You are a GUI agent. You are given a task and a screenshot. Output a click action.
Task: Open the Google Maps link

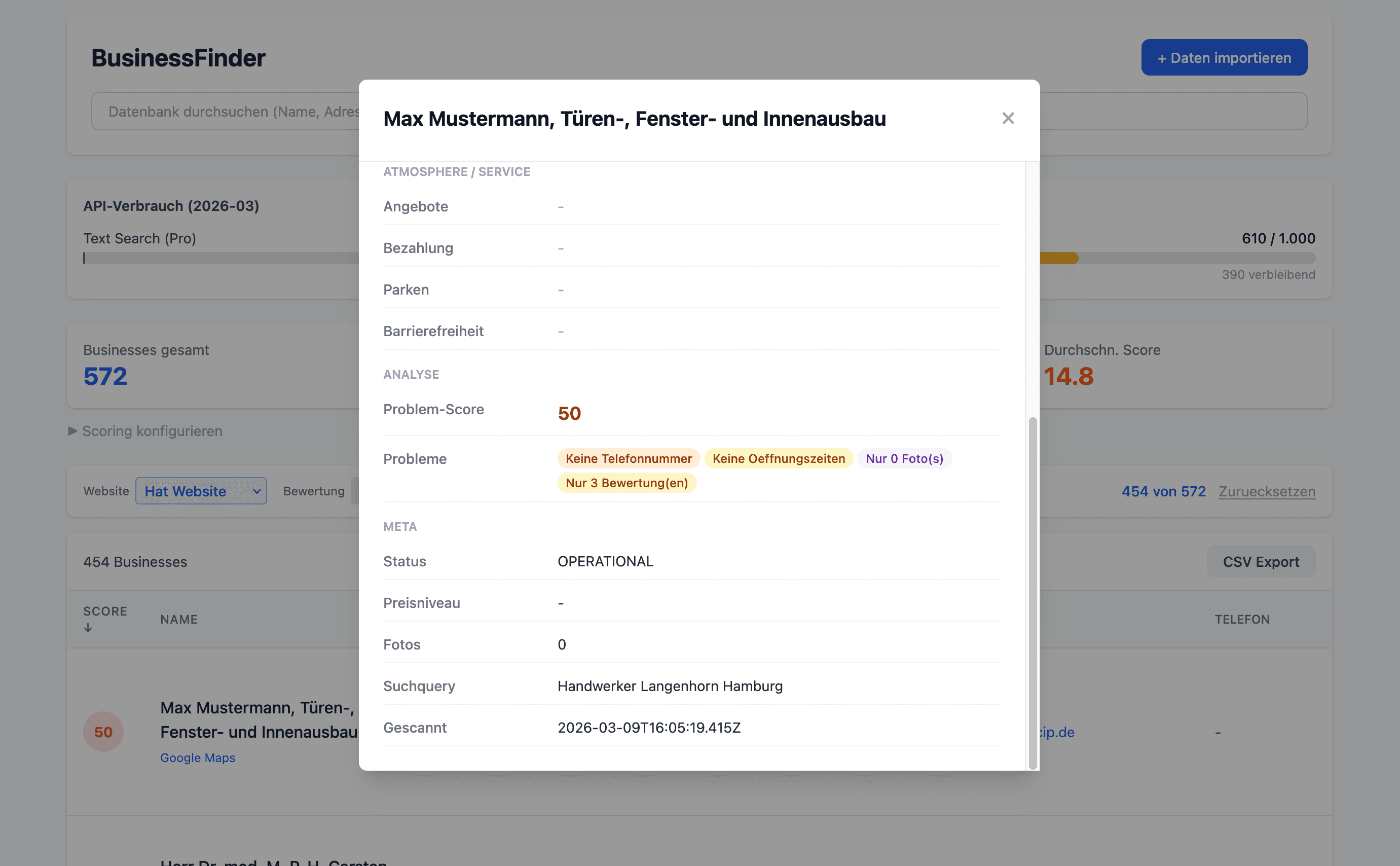click(x=197, y=757)
